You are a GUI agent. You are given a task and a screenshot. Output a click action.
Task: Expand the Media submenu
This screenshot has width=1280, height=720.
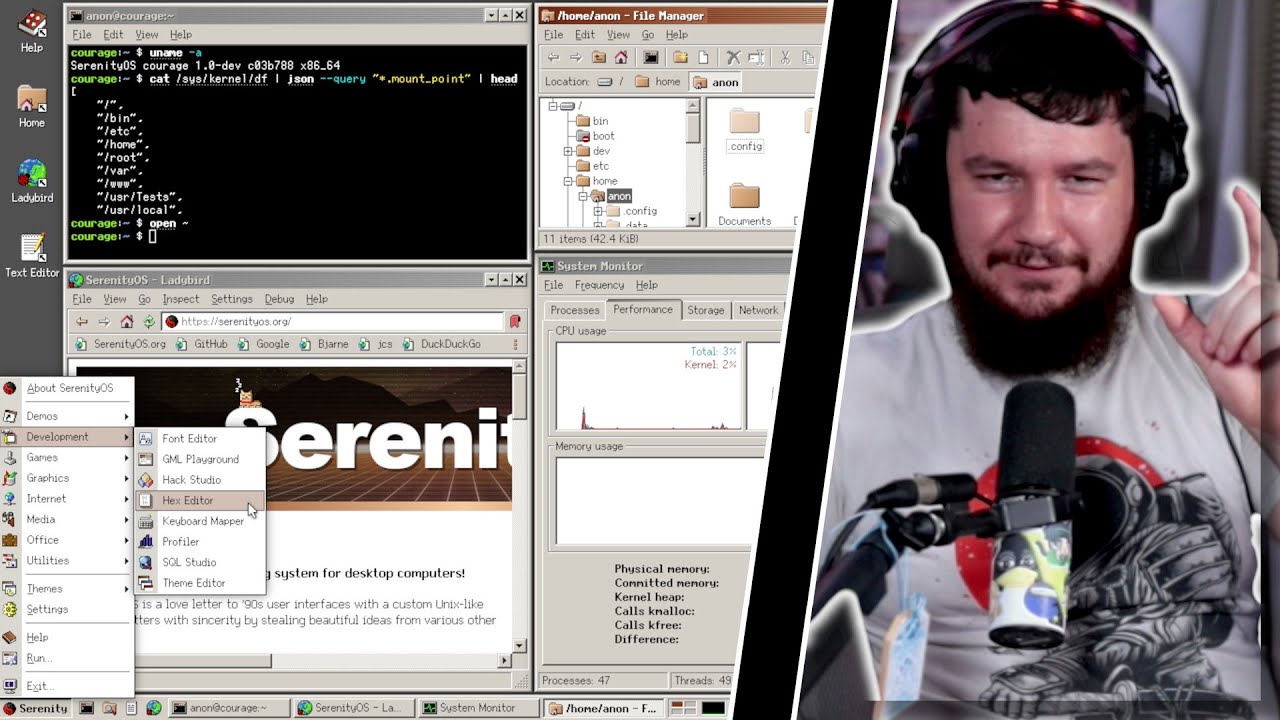[67, 519]
